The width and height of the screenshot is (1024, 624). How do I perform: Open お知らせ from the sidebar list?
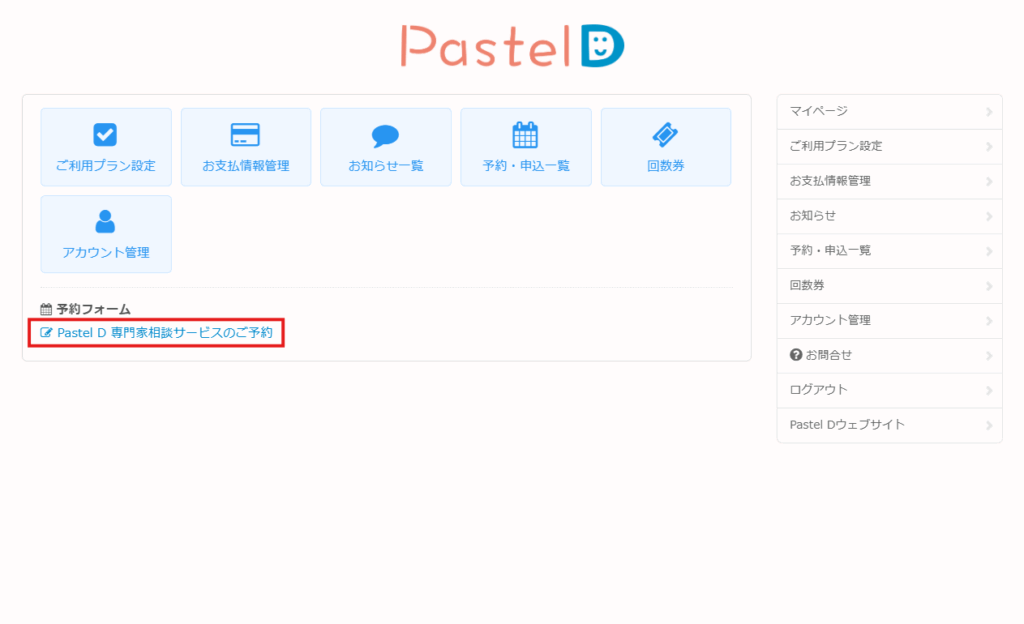(812, 216)
